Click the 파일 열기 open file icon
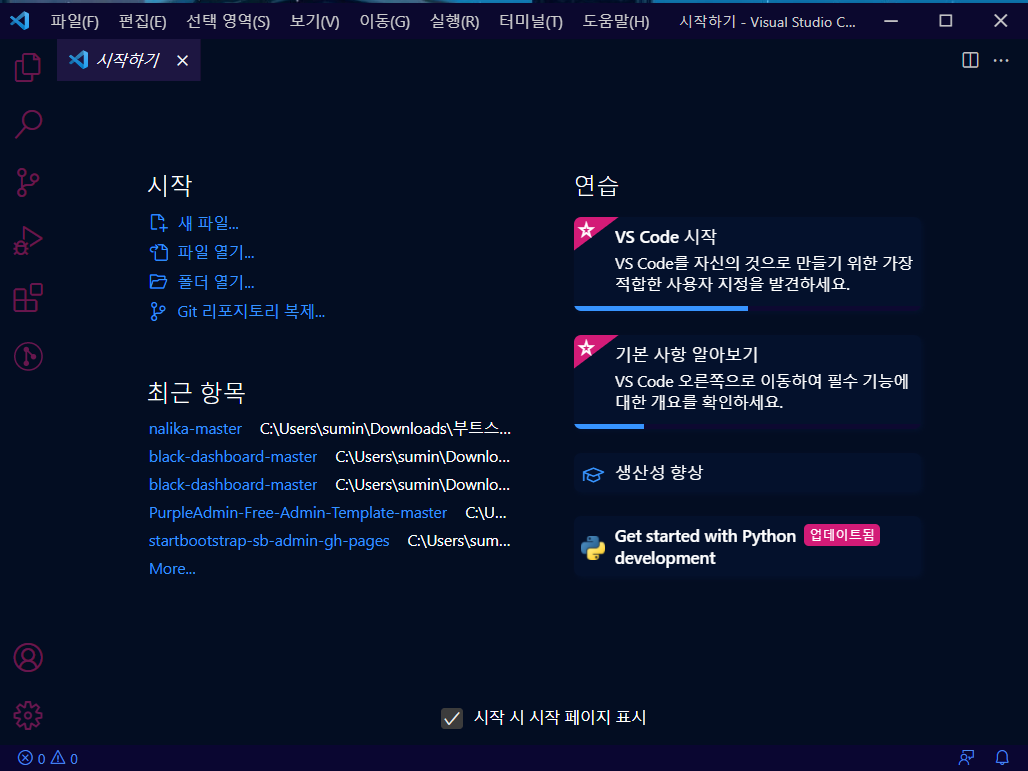The image size is (1028, 771). click(x=158, y=252)
